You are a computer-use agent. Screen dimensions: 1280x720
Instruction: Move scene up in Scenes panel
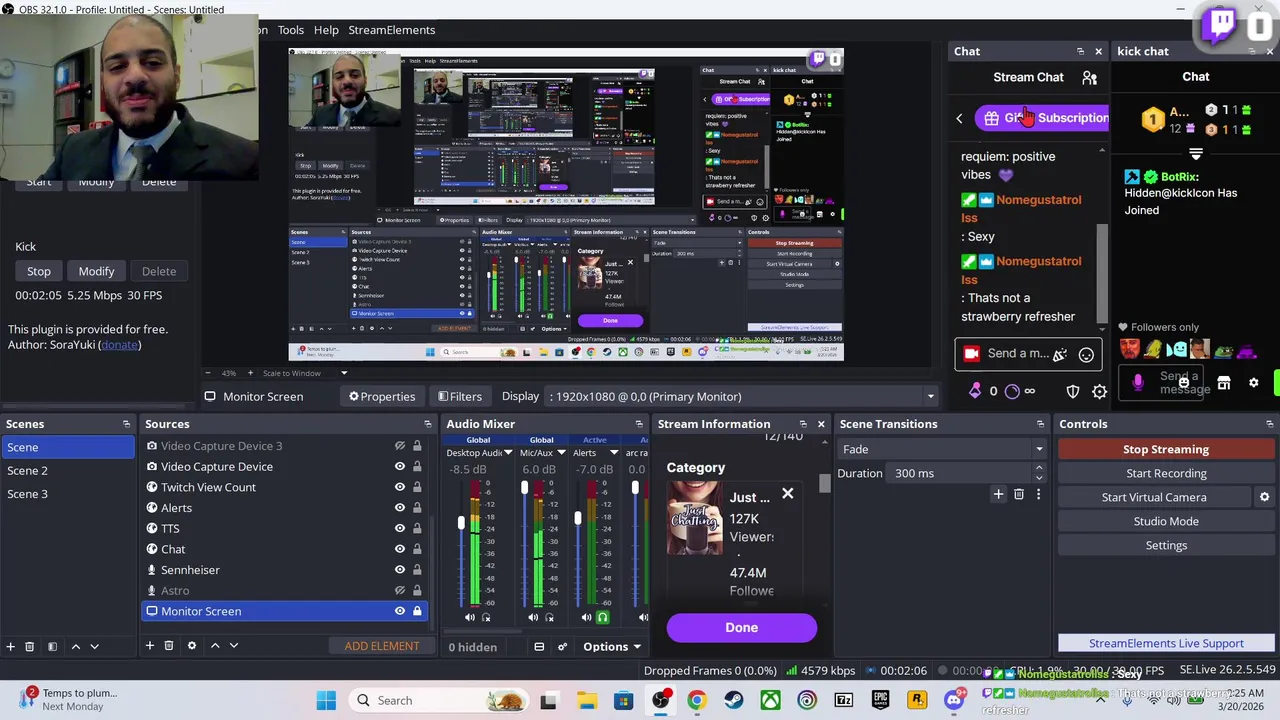(x=75, y=646)
